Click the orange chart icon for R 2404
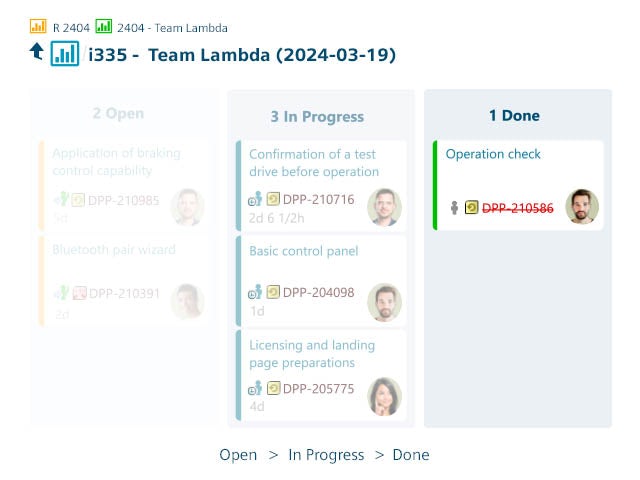The height and width of the screenshot is (480, 640). point(38,27)
